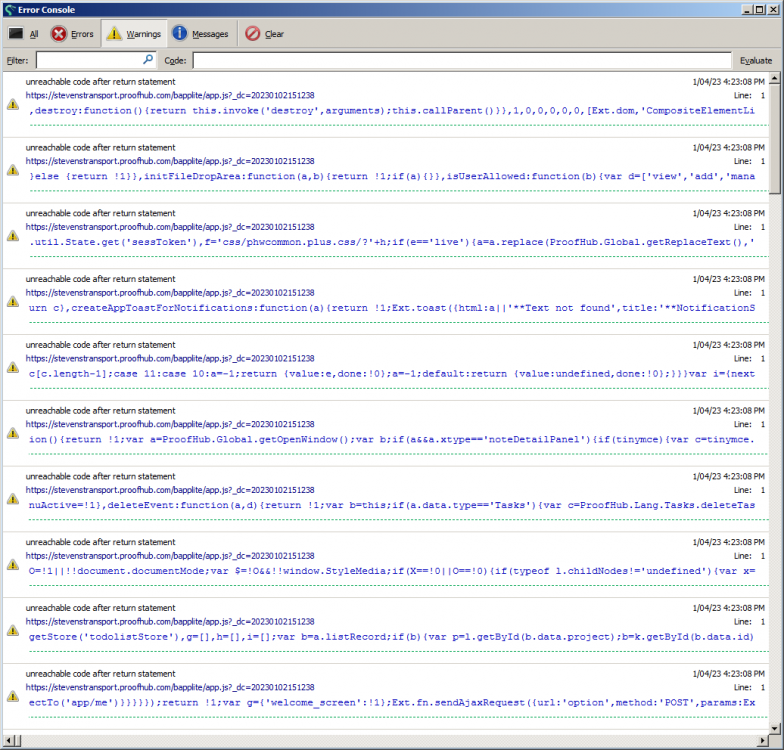The image size is (784, 750).
Task: Switch to the Messages view
Action: (x=200, y=34)
